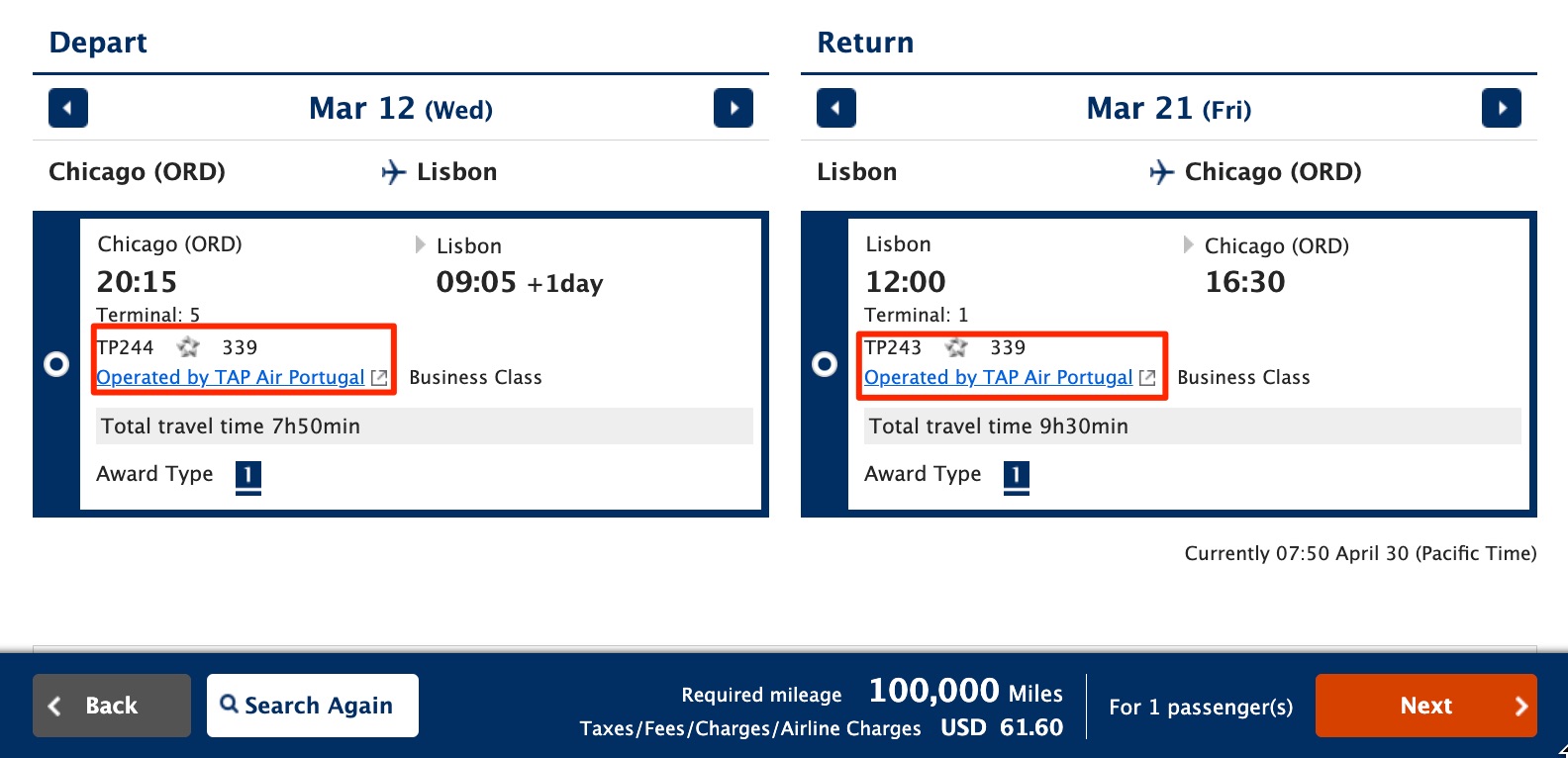Viewport: 1568px width, 758px height.
Task: Select radio button for return TP243 flight
Action: tap(825, 364)
